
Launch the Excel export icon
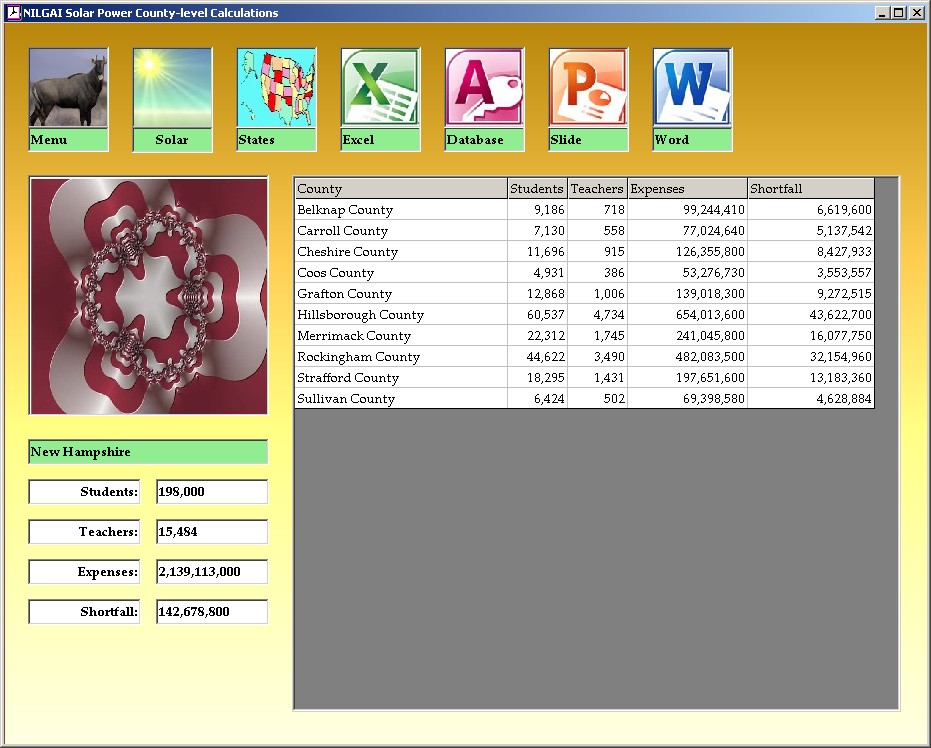380,88
